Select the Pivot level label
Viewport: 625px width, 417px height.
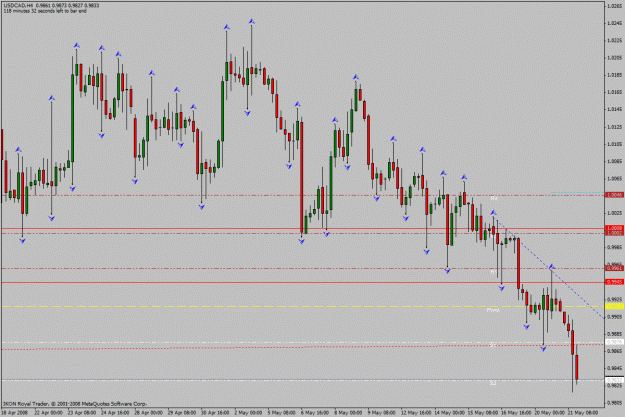click(x=493, y=309)
